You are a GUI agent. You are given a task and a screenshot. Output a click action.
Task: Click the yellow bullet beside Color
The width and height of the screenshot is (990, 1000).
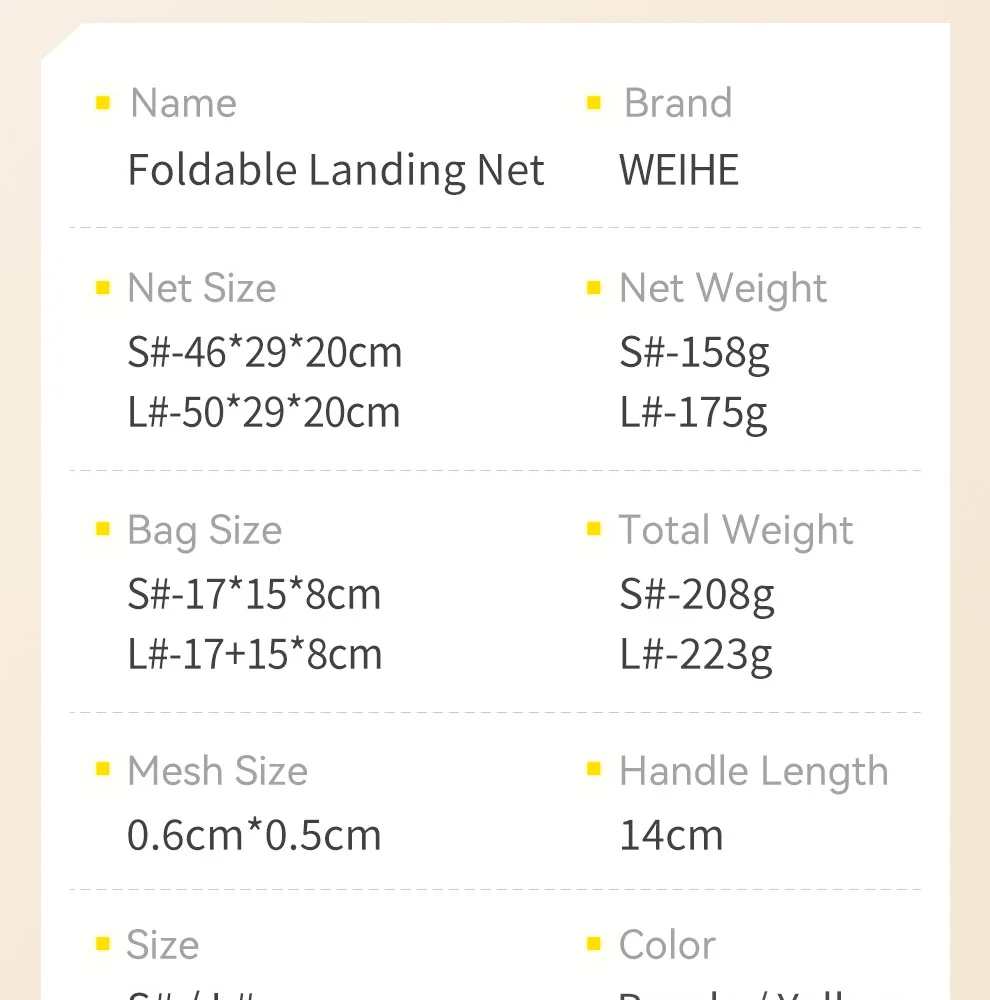click(x=594, y=944)
